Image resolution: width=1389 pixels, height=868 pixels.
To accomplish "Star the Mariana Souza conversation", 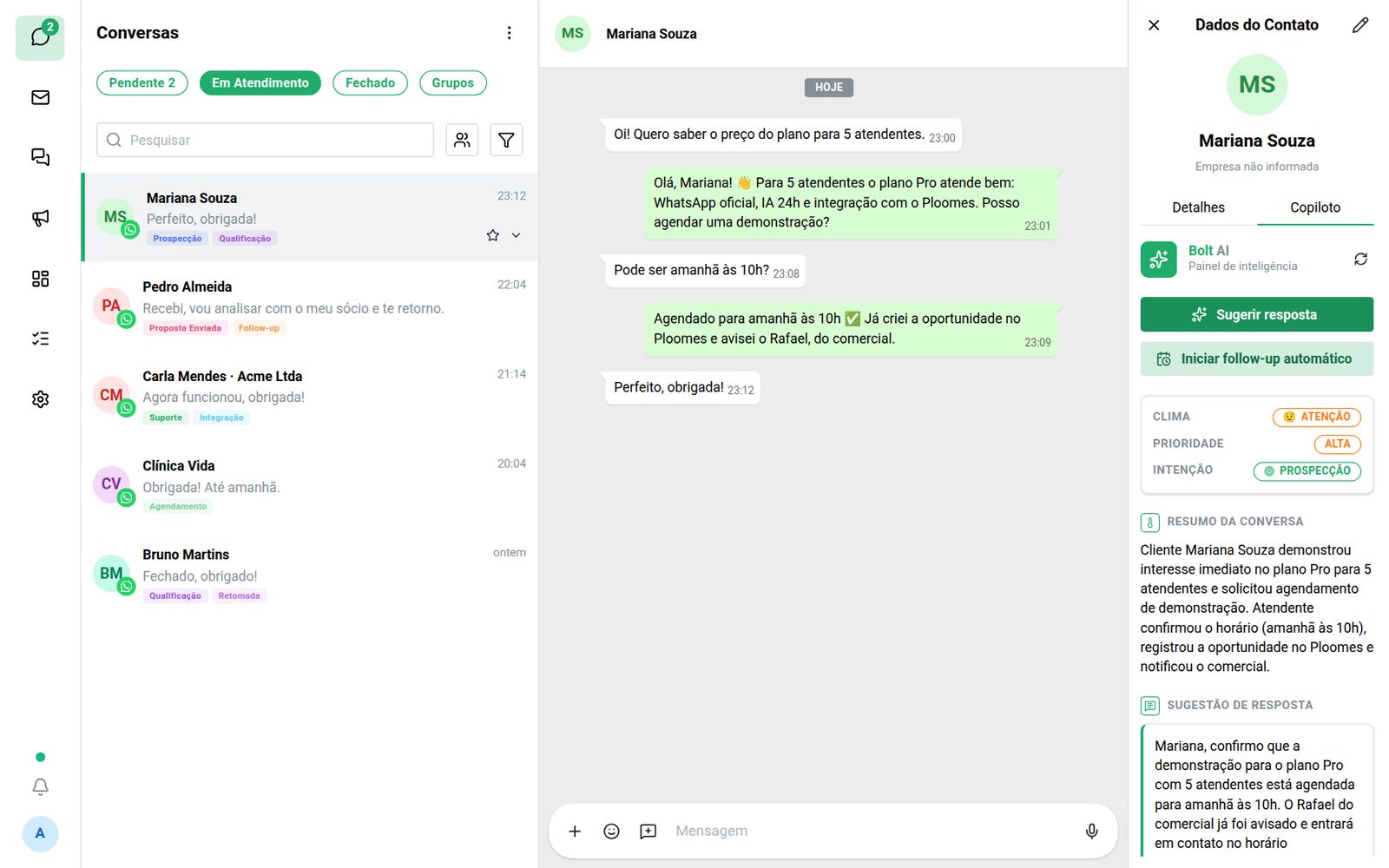I will 492,235.
